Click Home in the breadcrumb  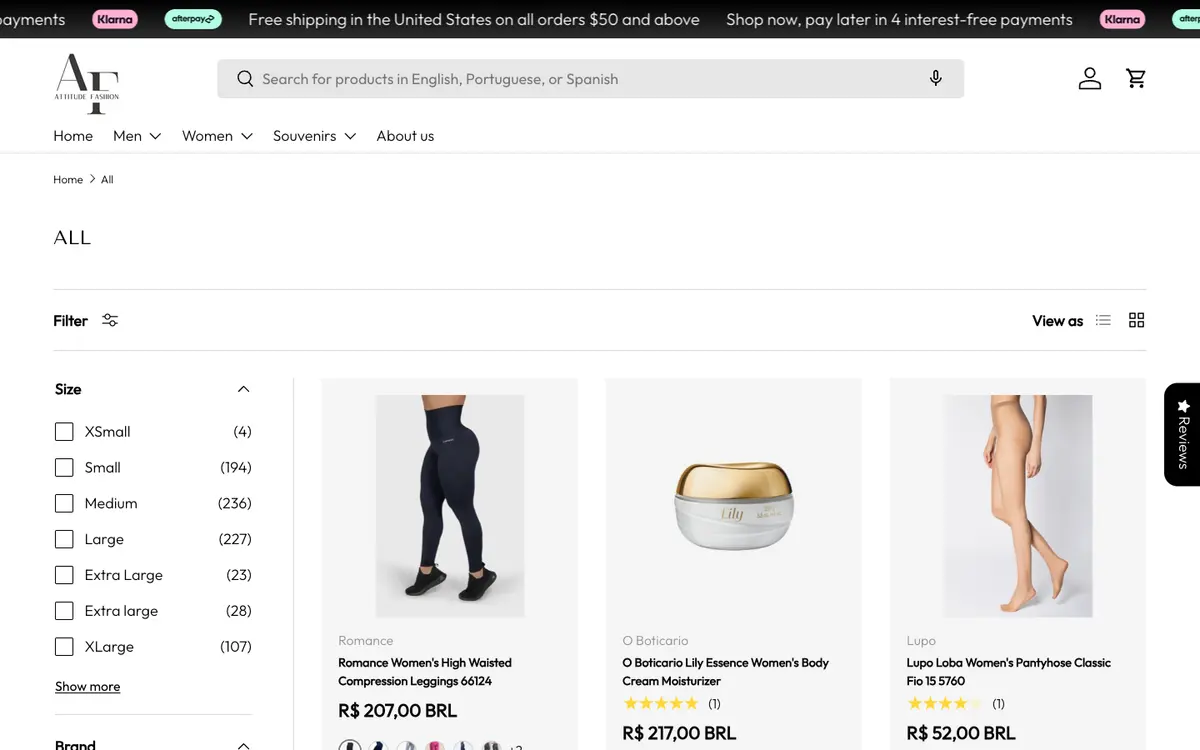coord(68,180)
